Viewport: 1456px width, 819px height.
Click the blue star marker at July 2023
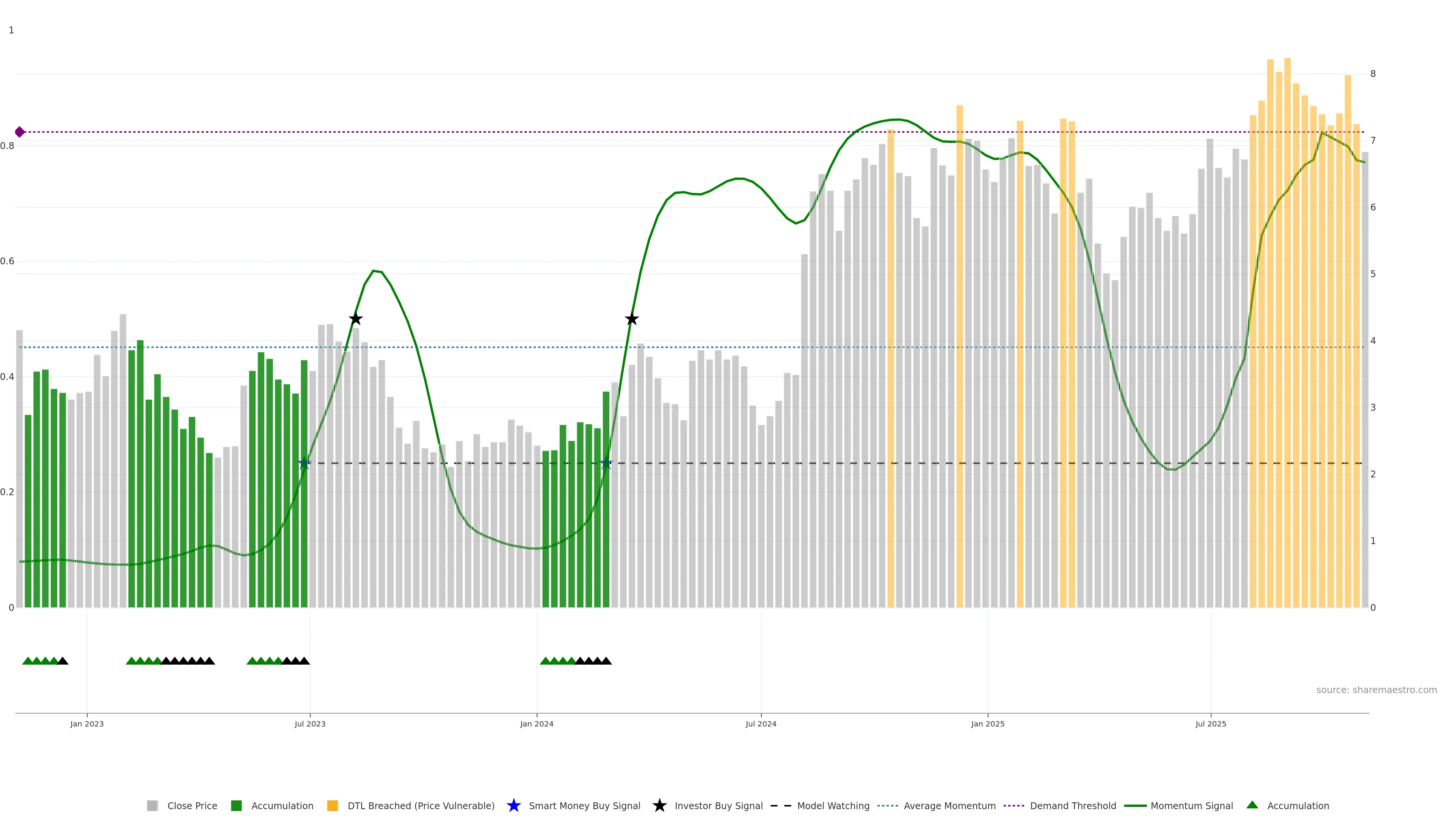(304, 463)
